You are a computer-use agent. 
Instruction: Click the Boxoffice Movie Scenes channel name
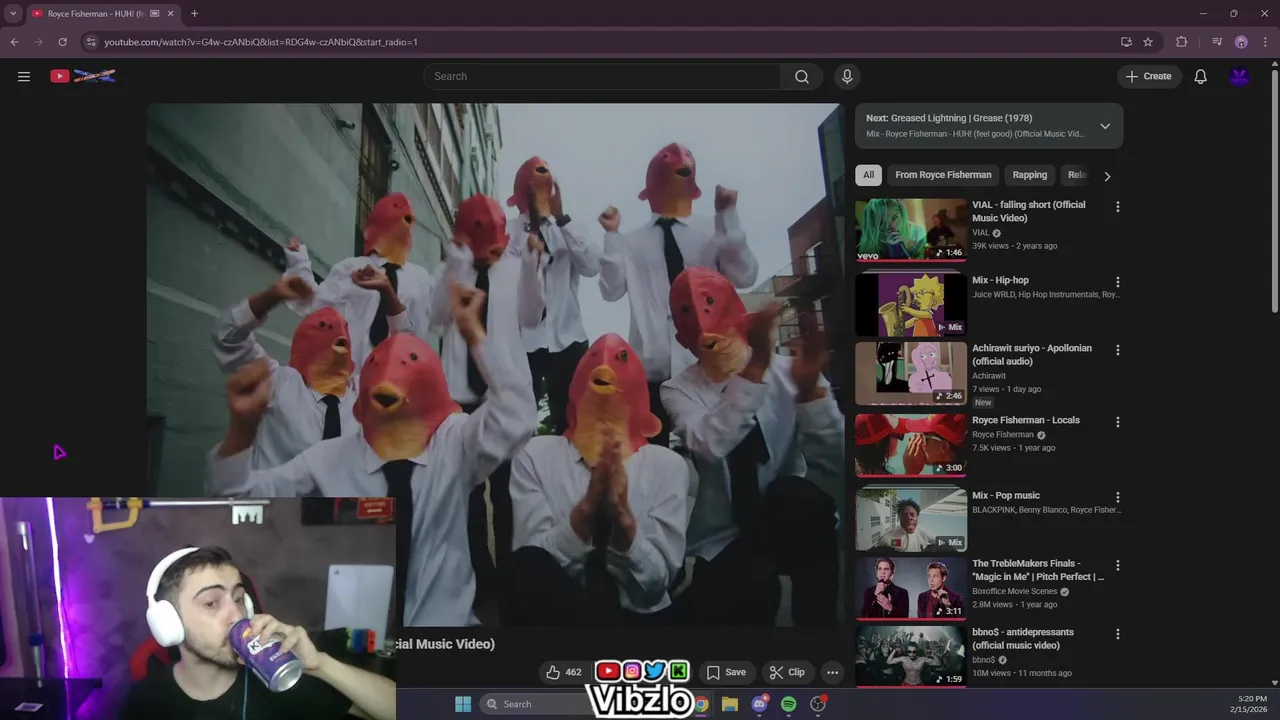tap(1015, 591)
